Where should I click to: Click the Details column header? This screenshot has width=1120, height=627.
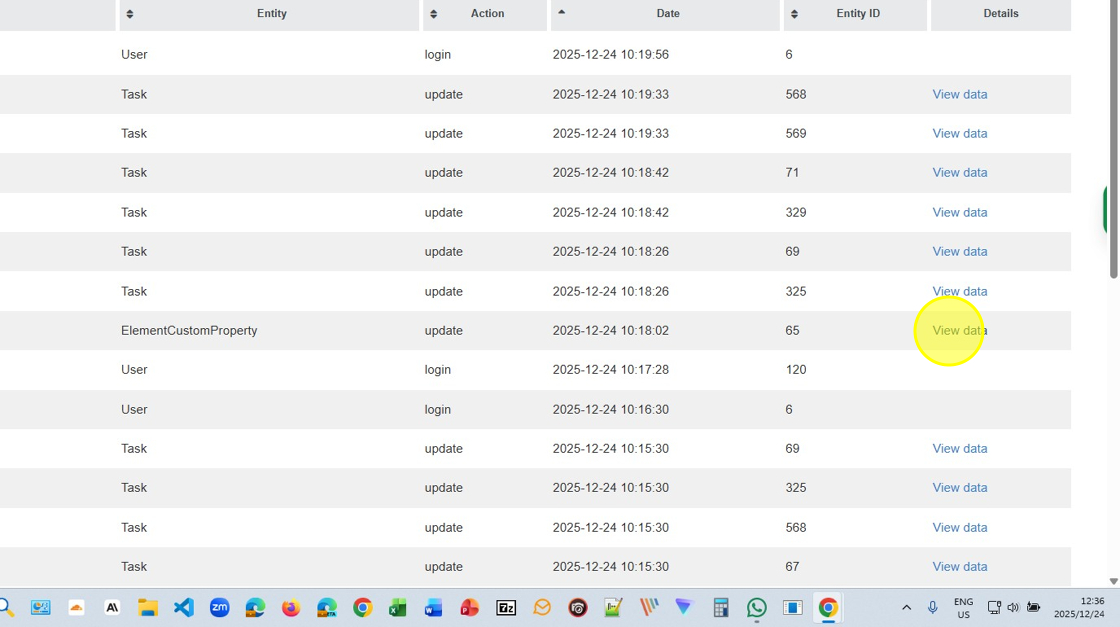(x=1000, y=14)
